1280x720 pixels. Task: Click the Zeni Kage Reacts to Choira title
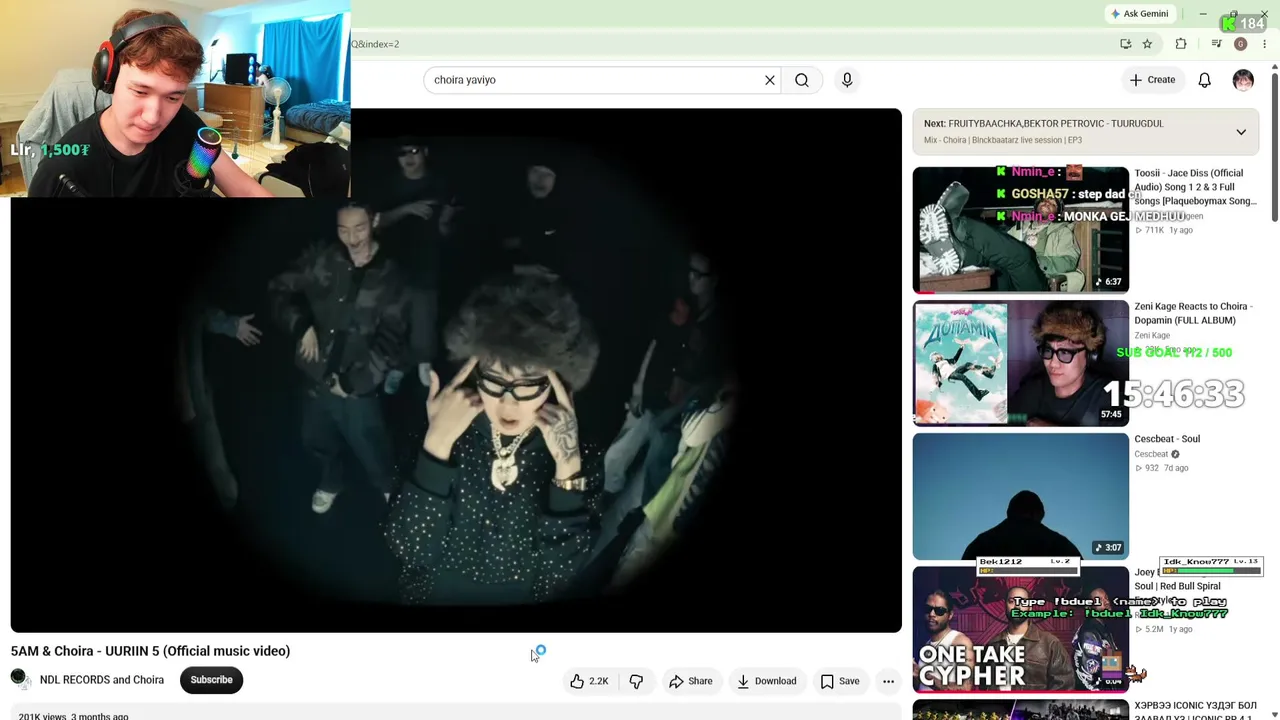1193,313
